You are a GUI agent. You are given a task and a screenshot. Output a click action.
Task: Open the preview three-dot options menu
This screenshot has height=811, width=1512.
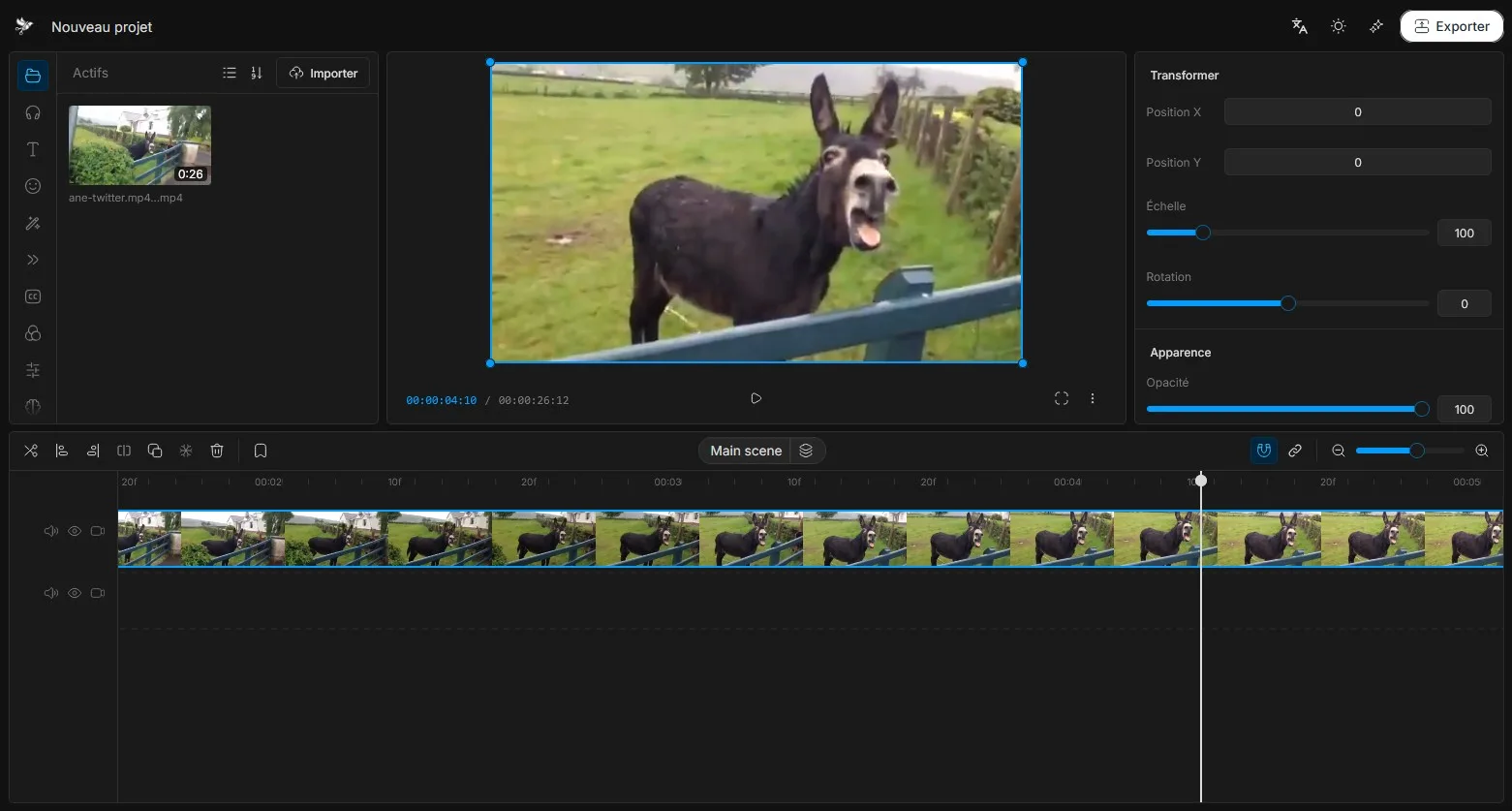(x=1093, y=398)
